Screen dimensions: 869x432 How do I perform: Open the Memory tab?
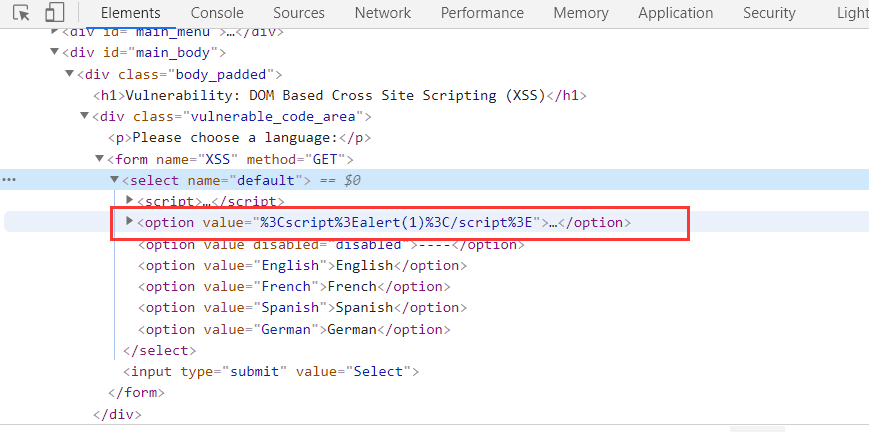point(580,13)
